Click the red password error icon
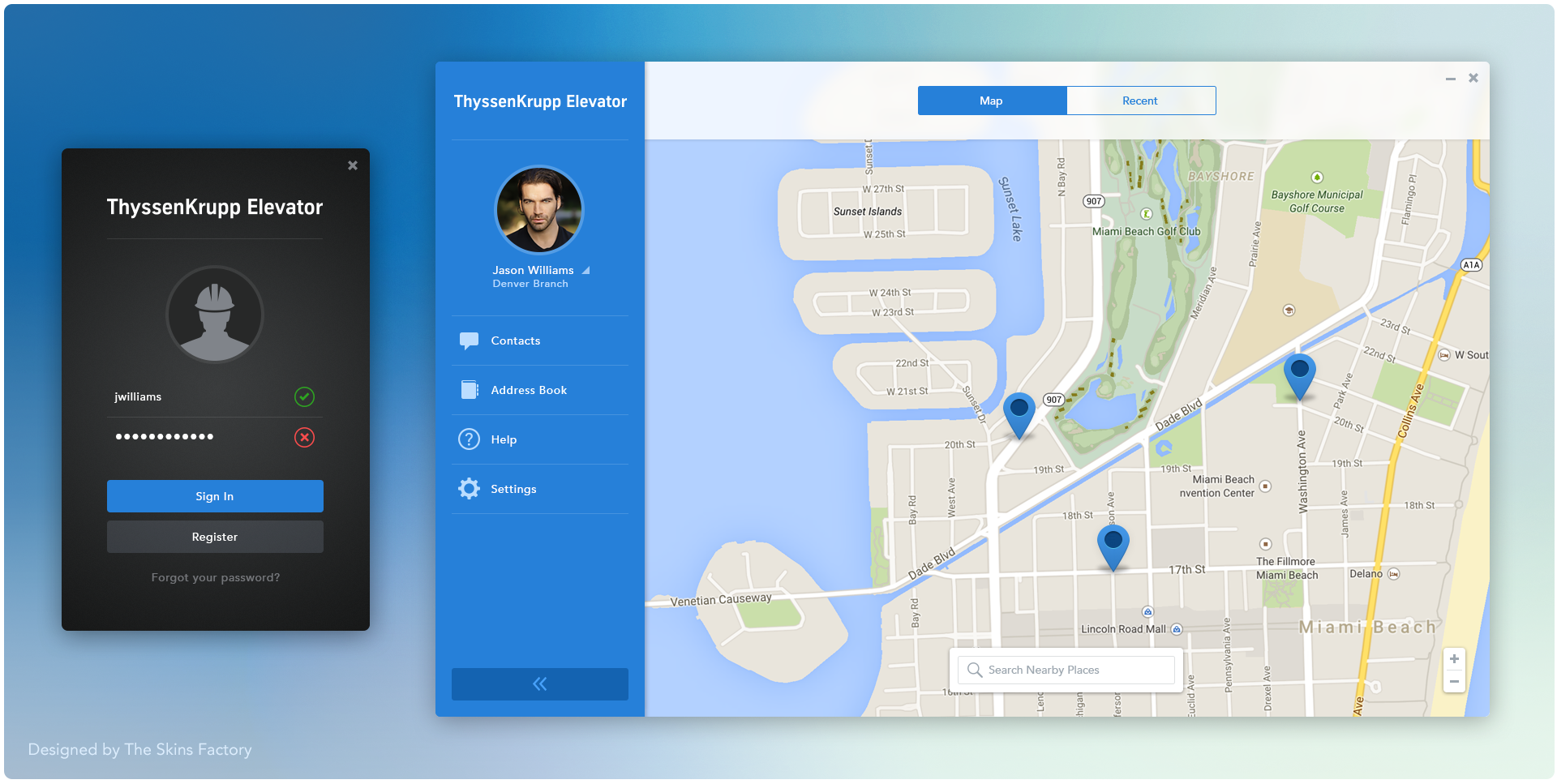The image size is (1557, 784). (304, 438)
